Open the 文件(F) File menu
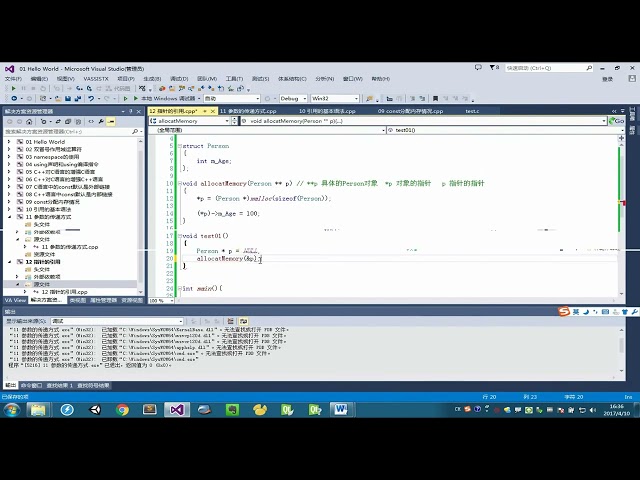The height and width of the screenshot is (480, 640). coord(13,79)
